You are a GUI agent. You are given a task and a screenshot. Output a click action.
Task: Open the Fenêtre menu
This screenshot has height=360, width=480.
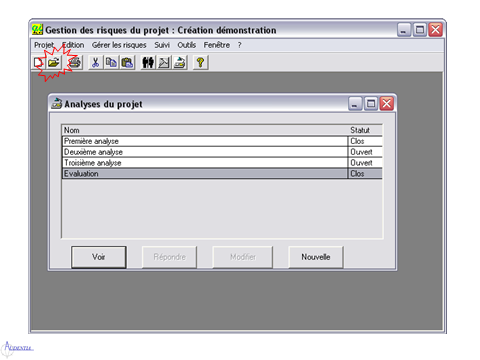217,45
